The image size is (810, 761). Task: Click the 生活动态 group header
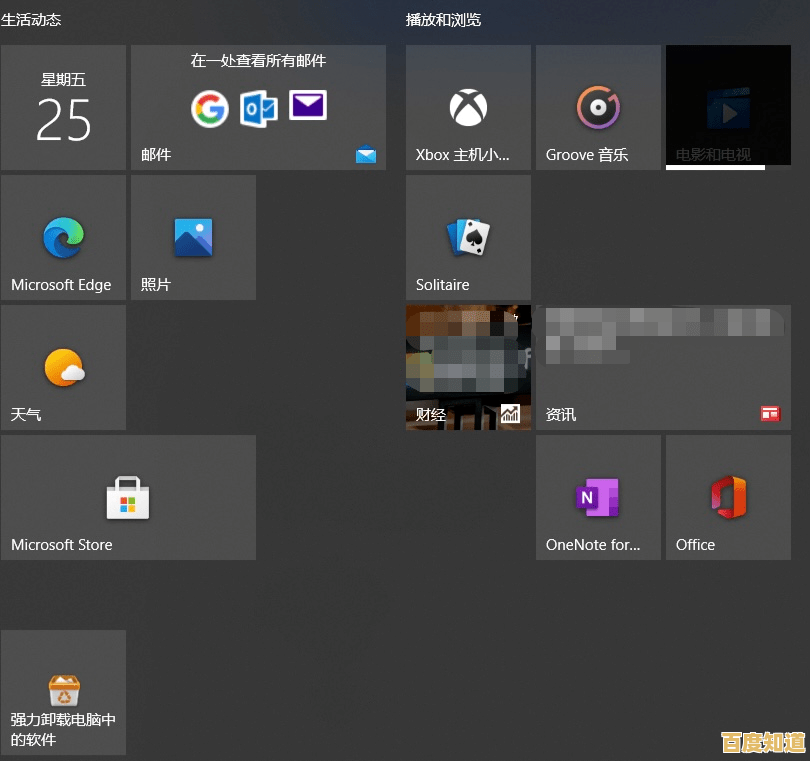(31, 20)
